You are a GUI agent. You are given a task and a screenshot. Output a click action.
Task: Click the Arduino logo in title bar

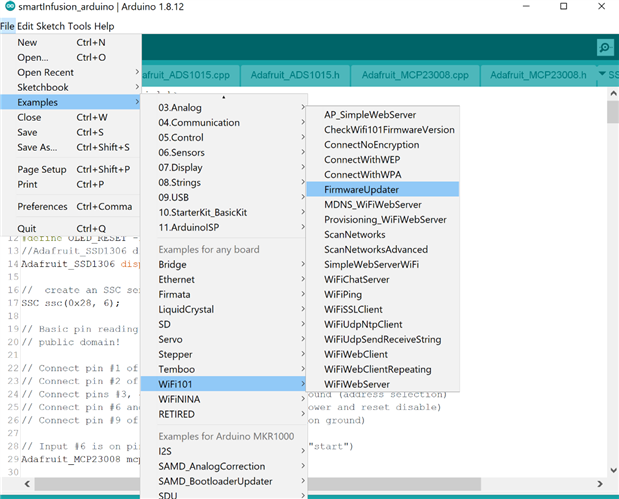pyautogui.click(x=10, y=8)
